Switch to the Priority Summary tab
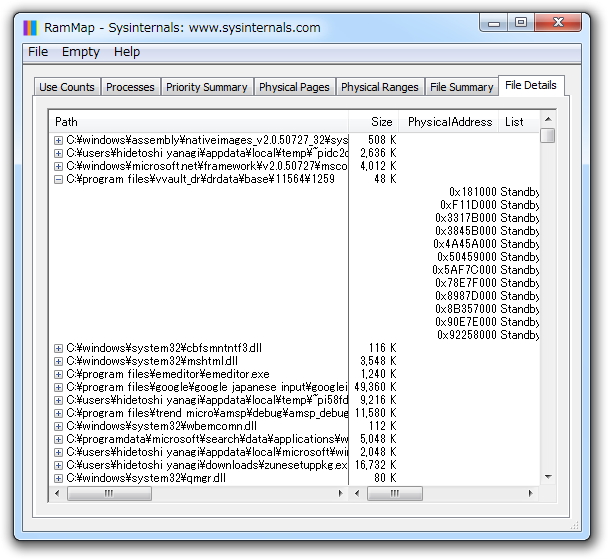The width and height of the screenshot is (608, 560). click(x=207, y=87)
